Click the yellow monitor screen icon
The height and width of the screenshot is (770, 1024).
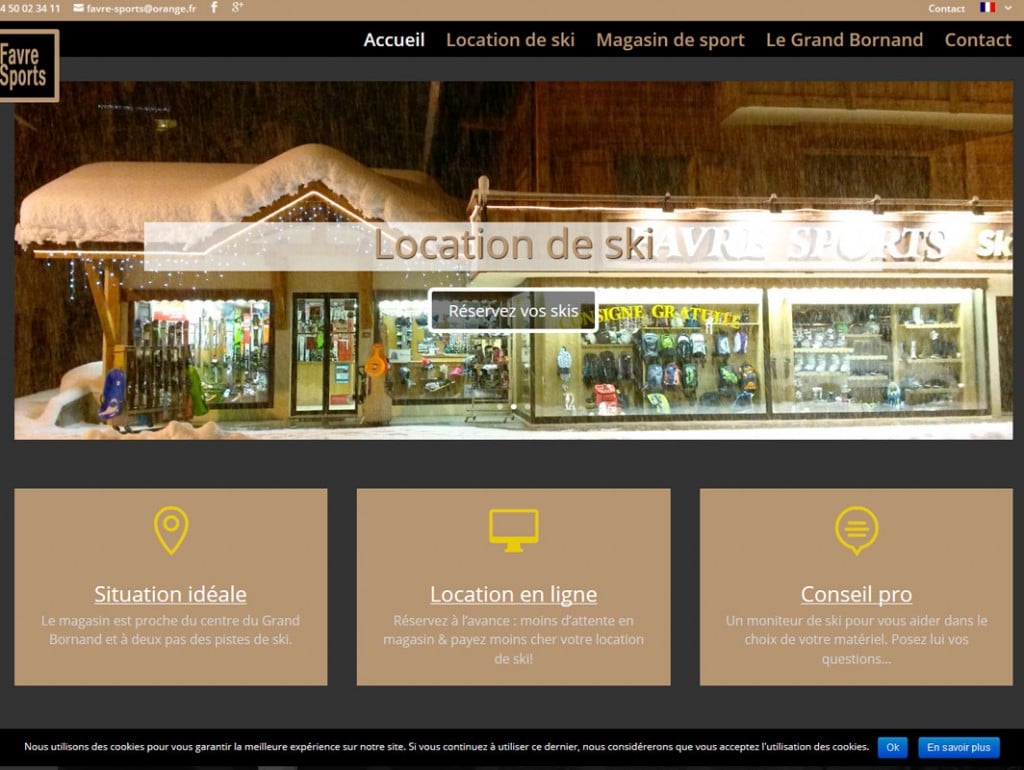tap(514, 530)
